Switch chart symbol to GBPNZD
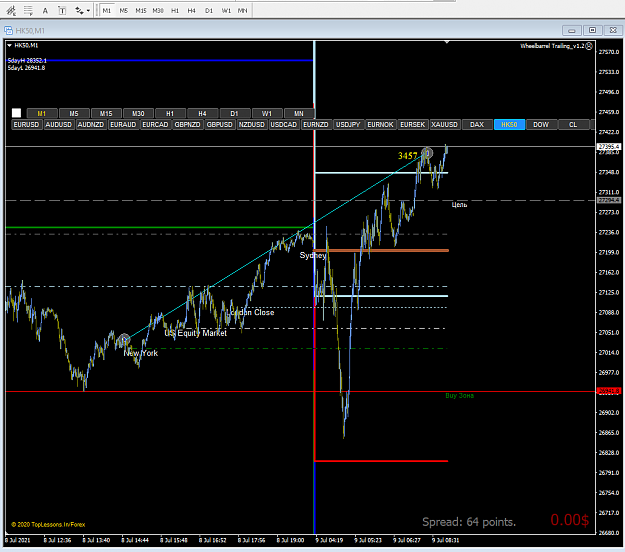 [187, 125]
